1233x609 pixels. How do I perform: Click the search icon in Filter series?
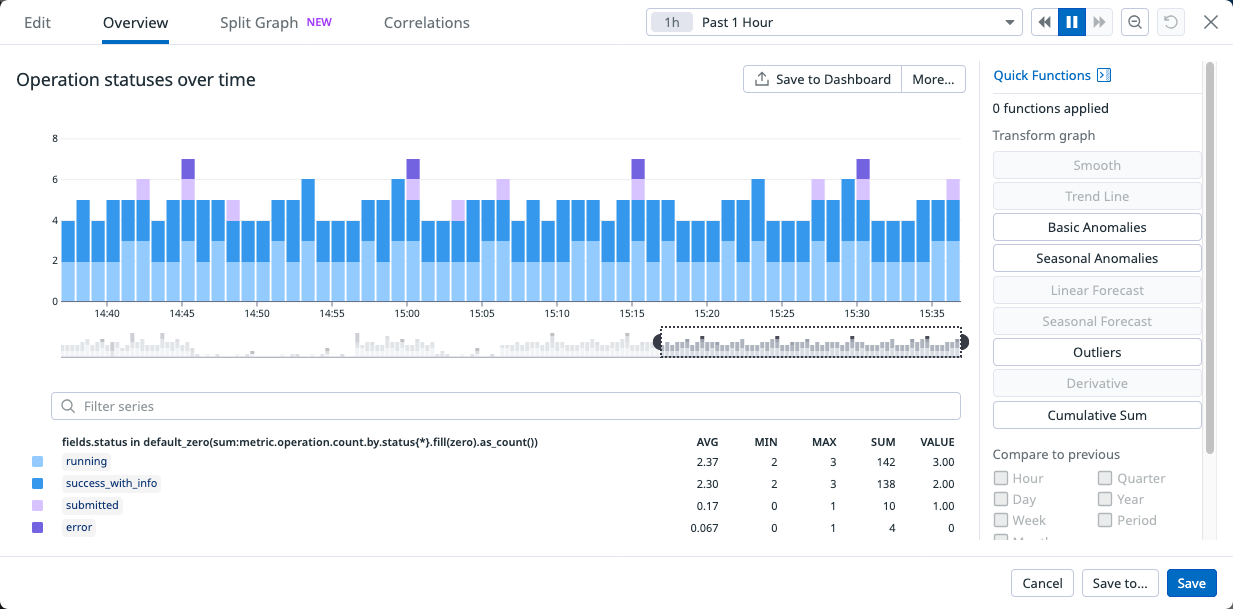67,406
